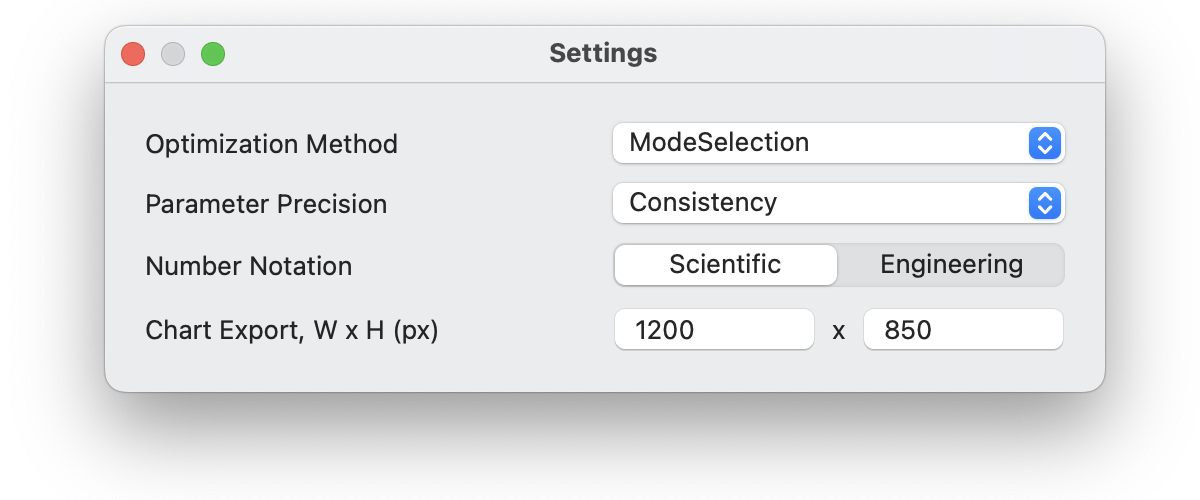Click the Parameter Precision label
The height and width of the screenshot is (500, 1200).
pyautogui.click(x=266, y=205)
